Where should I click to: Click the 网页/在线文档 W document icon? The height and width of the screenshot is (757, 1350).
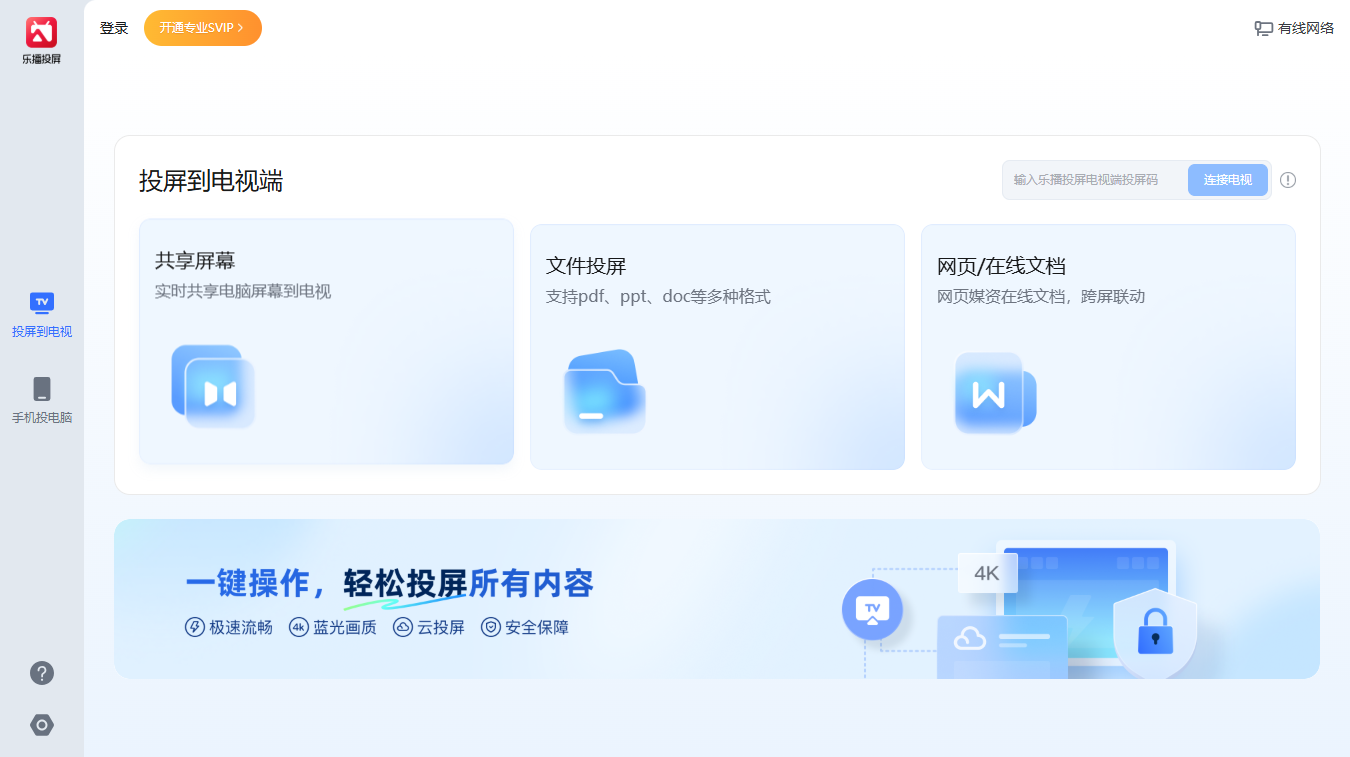[995, 393]
